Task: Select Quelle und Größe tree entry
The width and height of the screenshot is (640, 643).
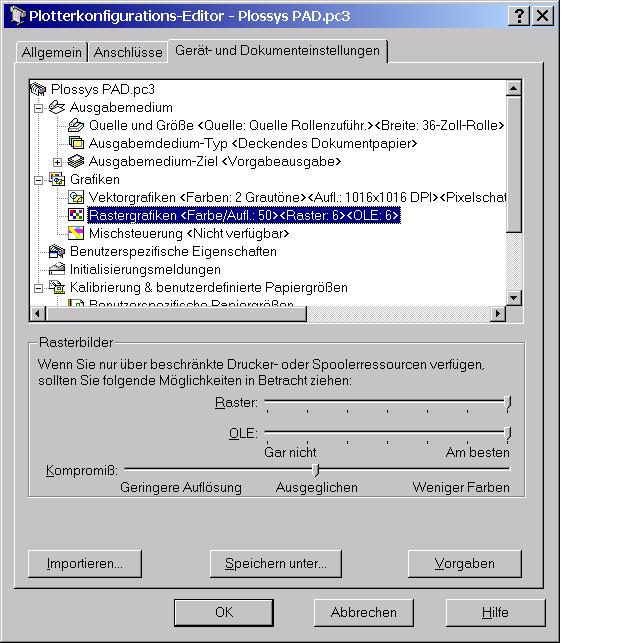Action: (x=296, y=125)
